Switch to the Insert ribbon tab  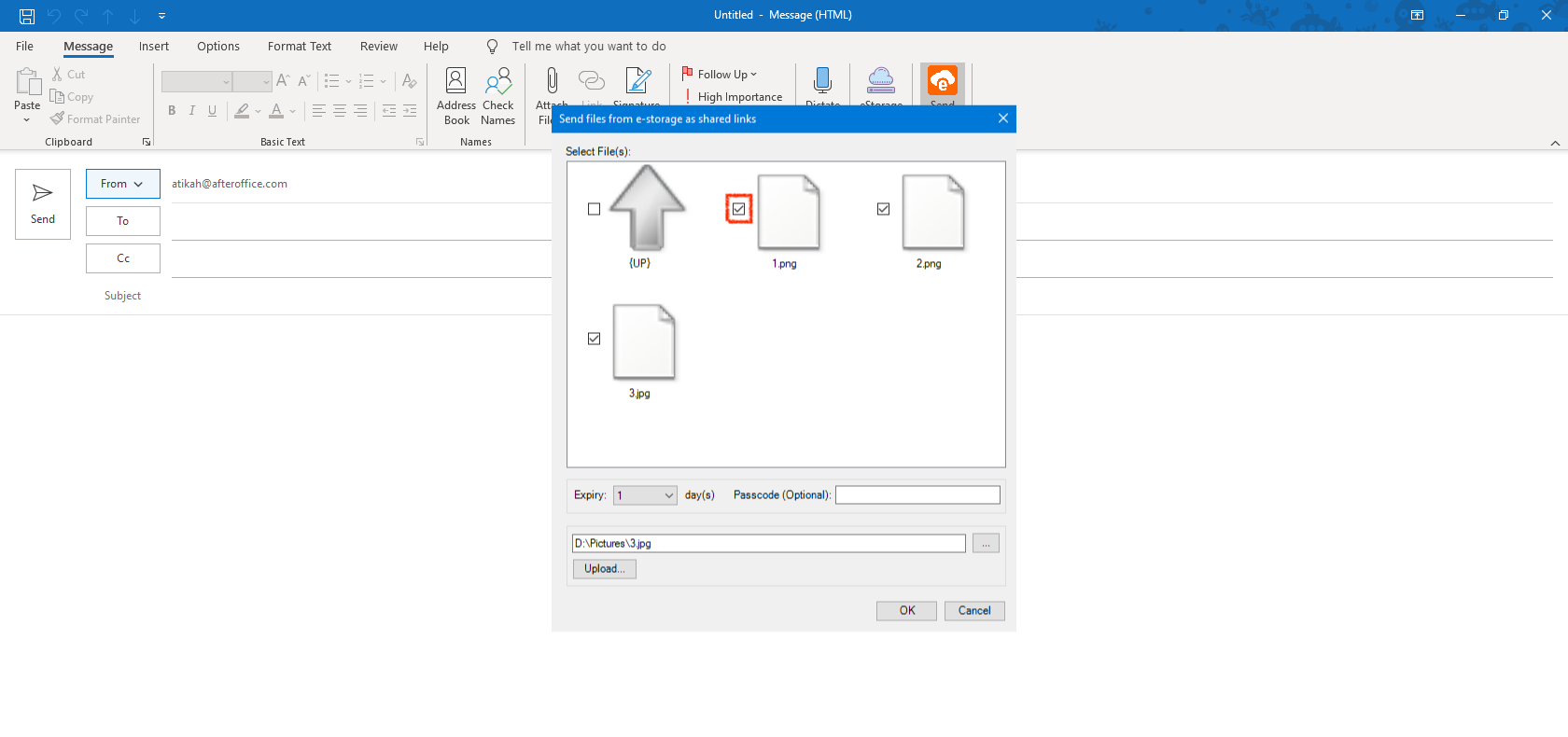154,47
